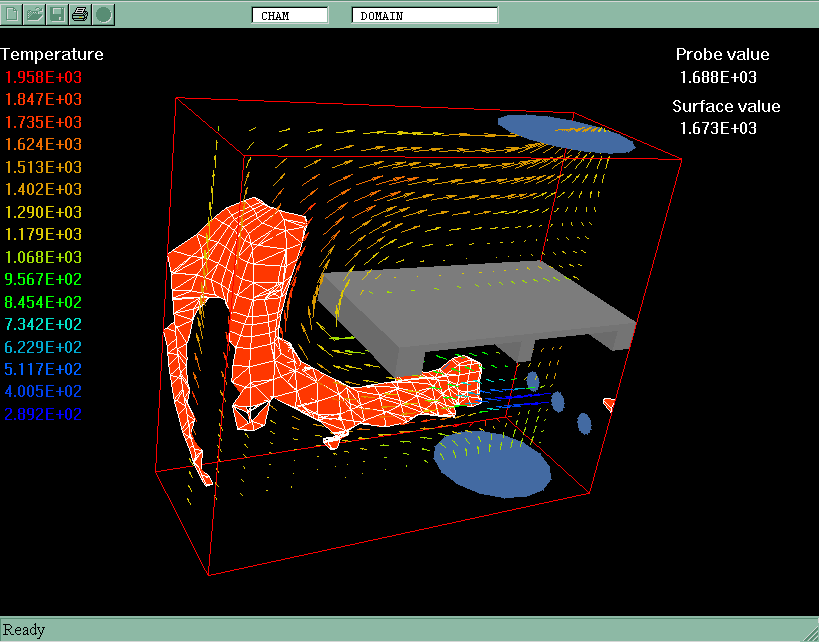Click the round green toolbar button

103,14
